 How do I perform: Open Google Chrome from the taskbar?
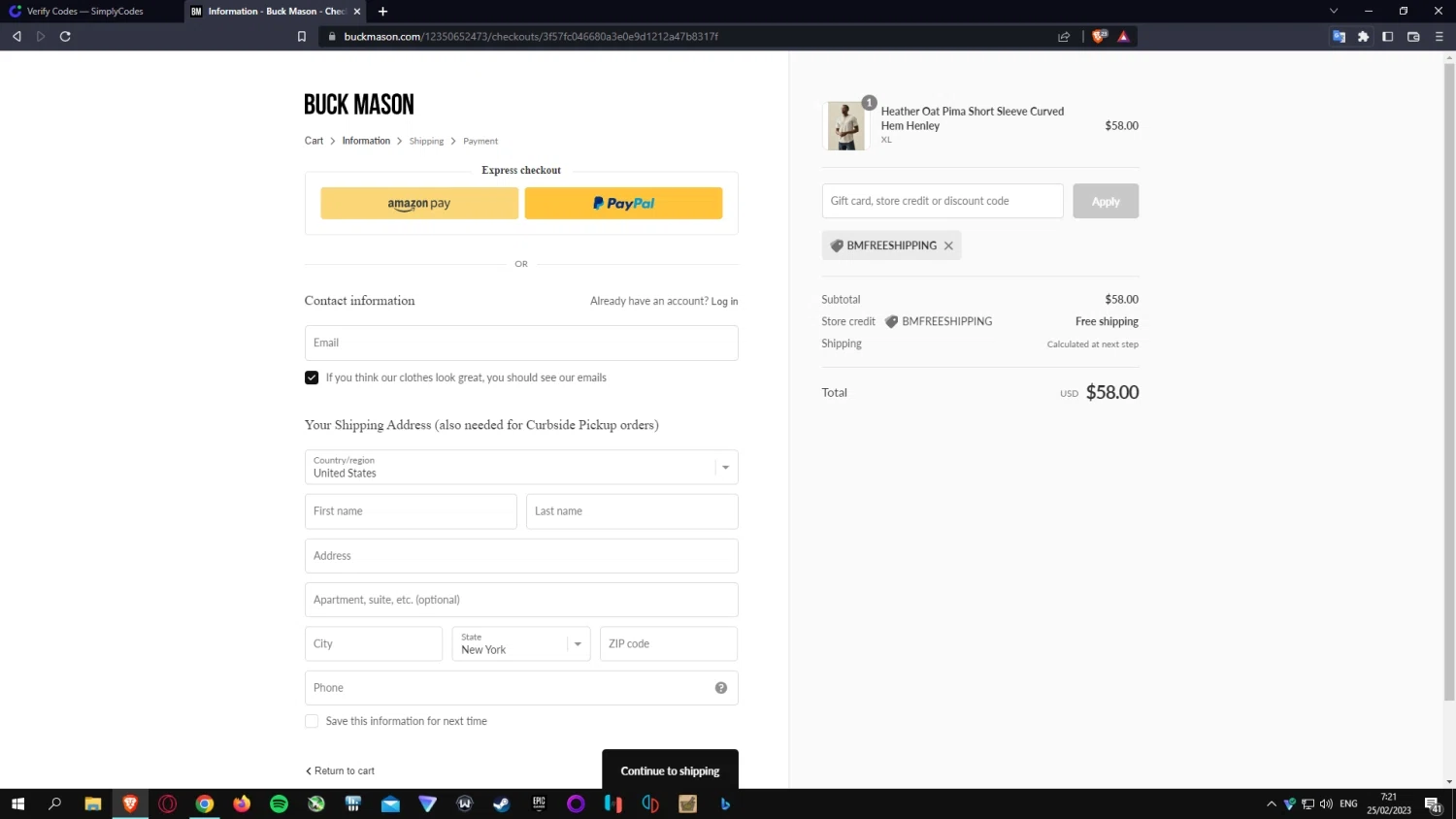point(205,803)
